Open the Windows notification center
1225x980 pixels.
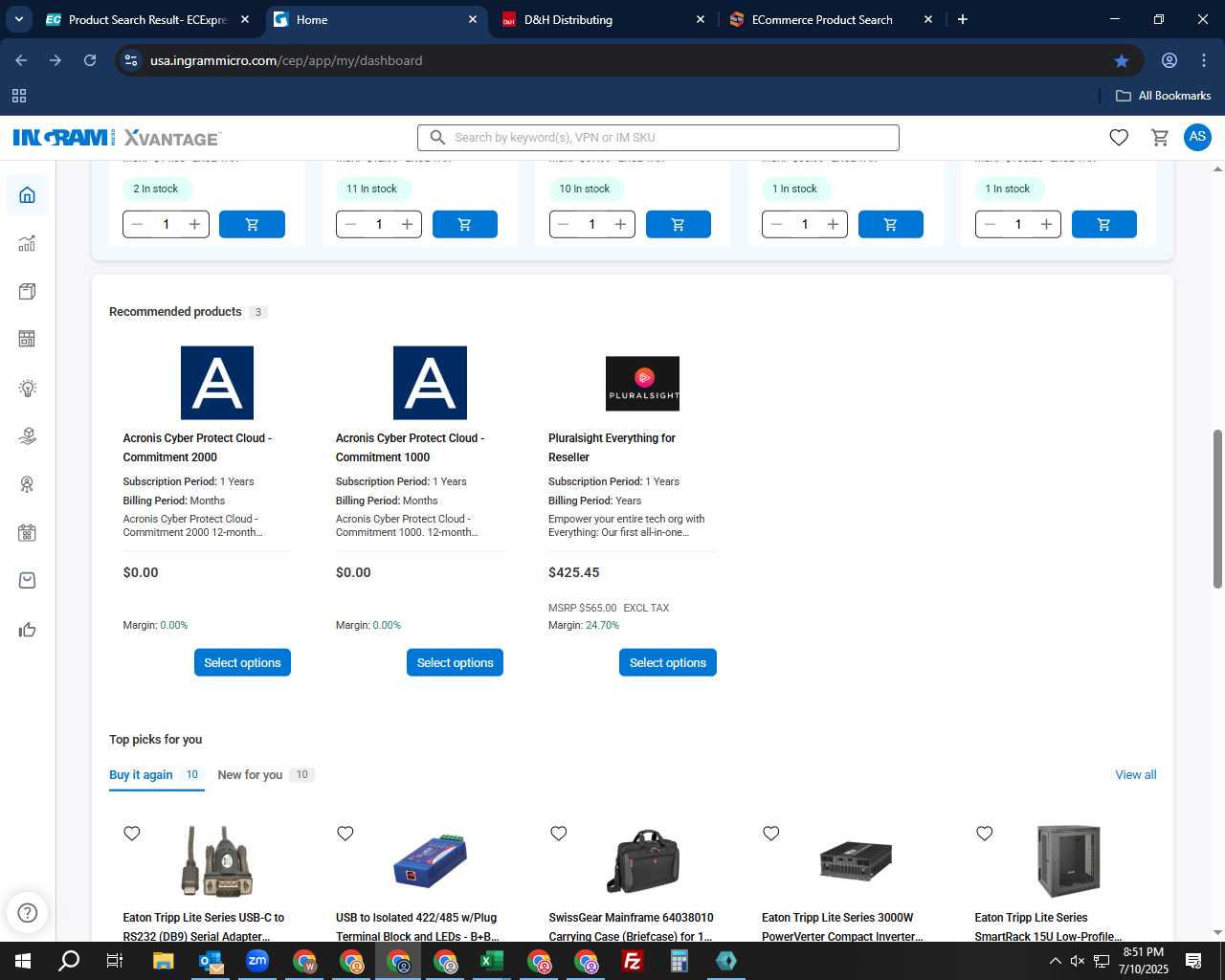coord(1193,961)
